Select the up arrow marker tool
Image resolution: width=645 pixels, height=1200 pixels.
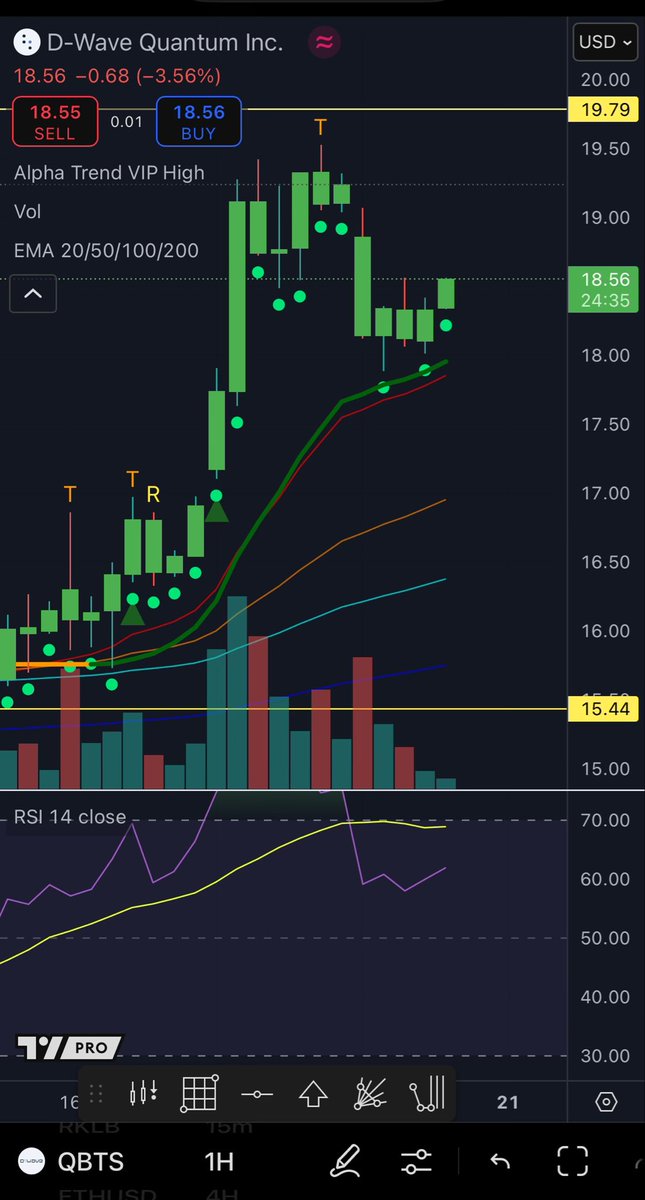(314, 1095)
